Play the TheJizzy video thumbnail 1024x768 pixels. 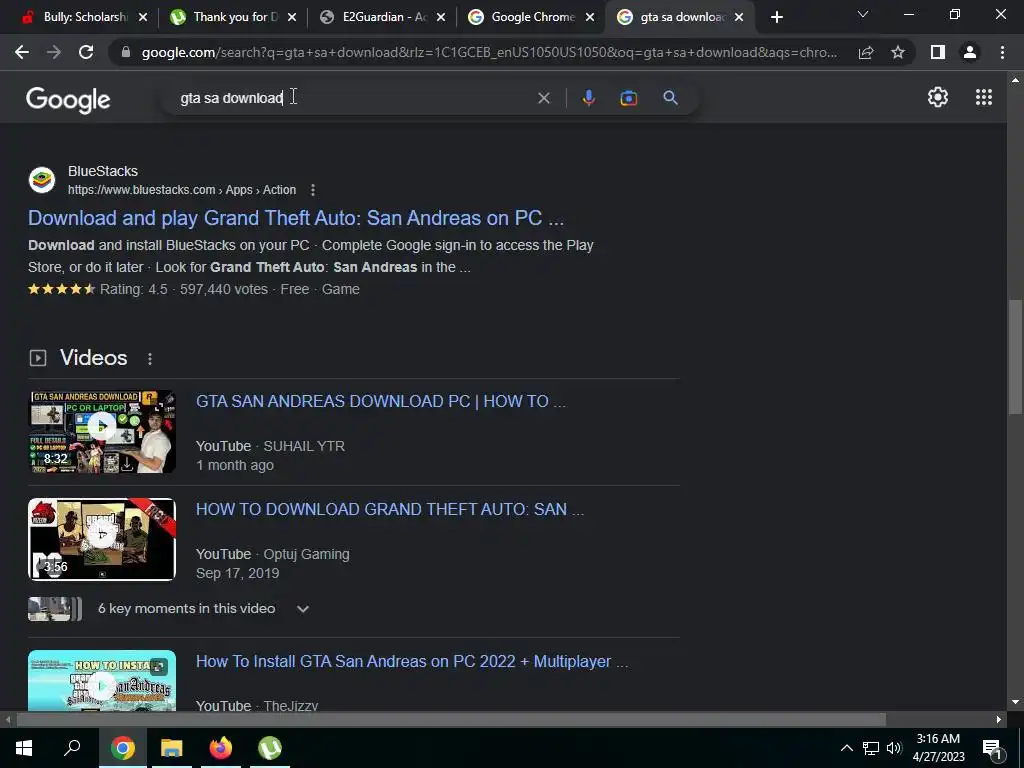[x=102, y=680]
